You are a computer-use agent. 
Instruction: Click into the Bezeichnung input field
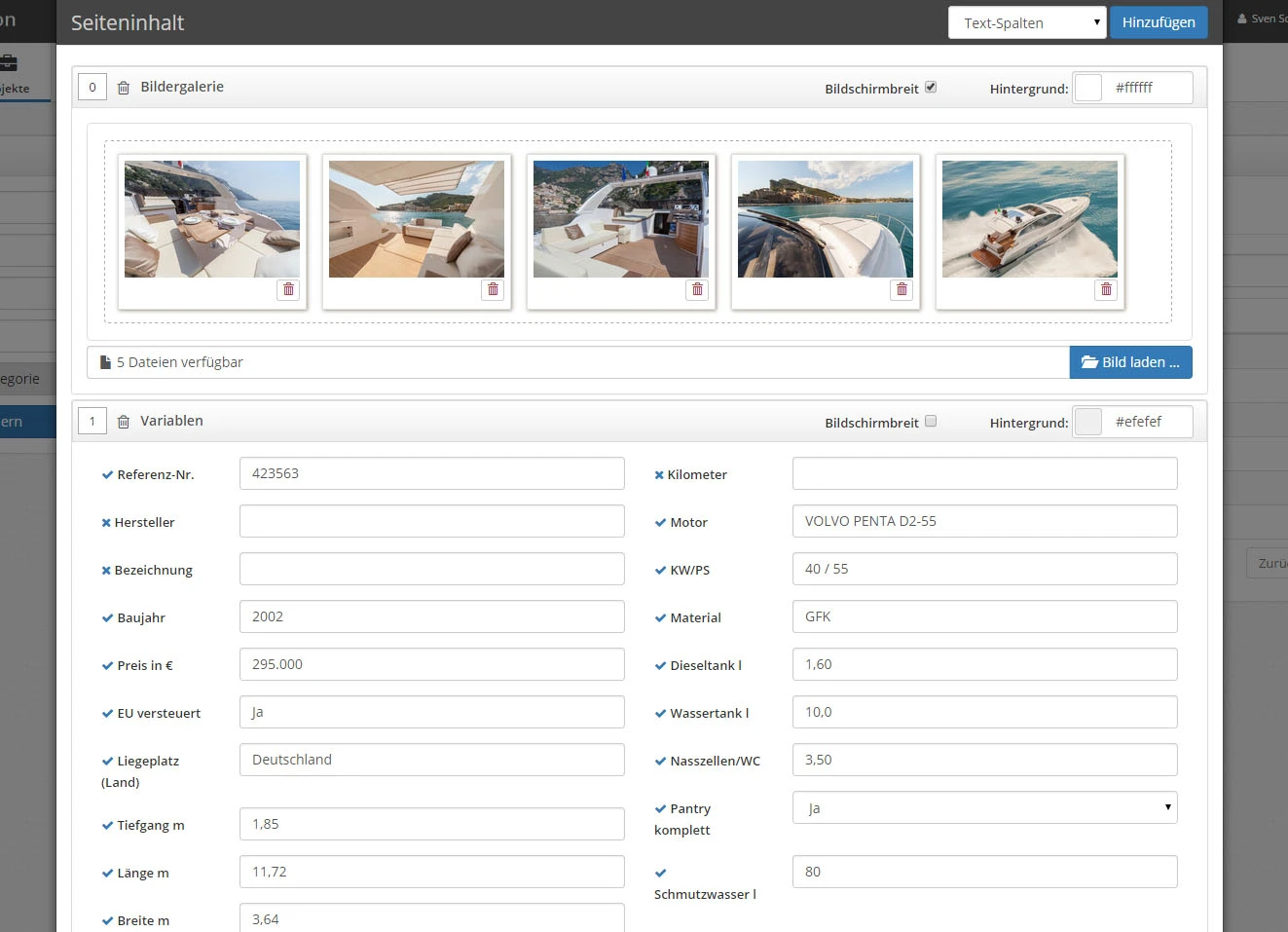(432, 569)
